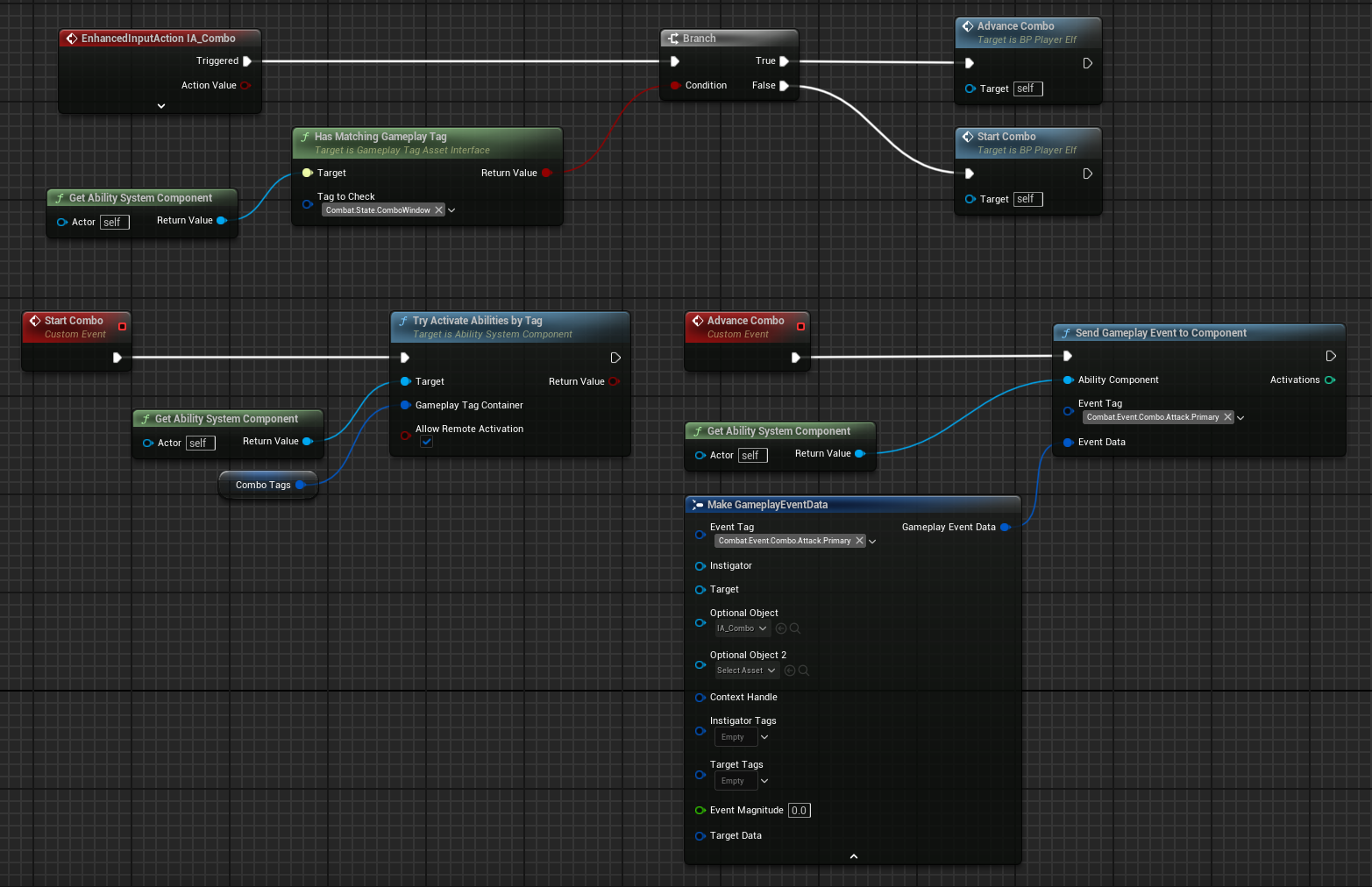Expand the EnhancedInputAction IA_Combo node pins
This screenshot has width=1372, height=887.
pos(161,106)
